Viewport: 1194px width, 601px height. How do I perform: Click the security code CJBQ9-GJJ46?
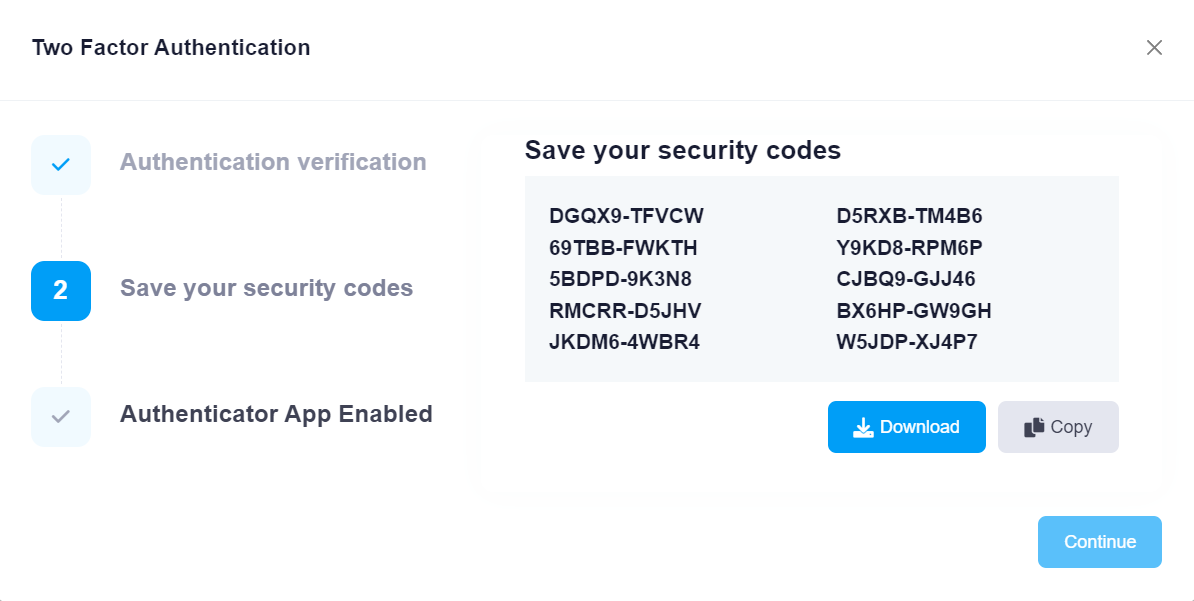tap(906, 279)
